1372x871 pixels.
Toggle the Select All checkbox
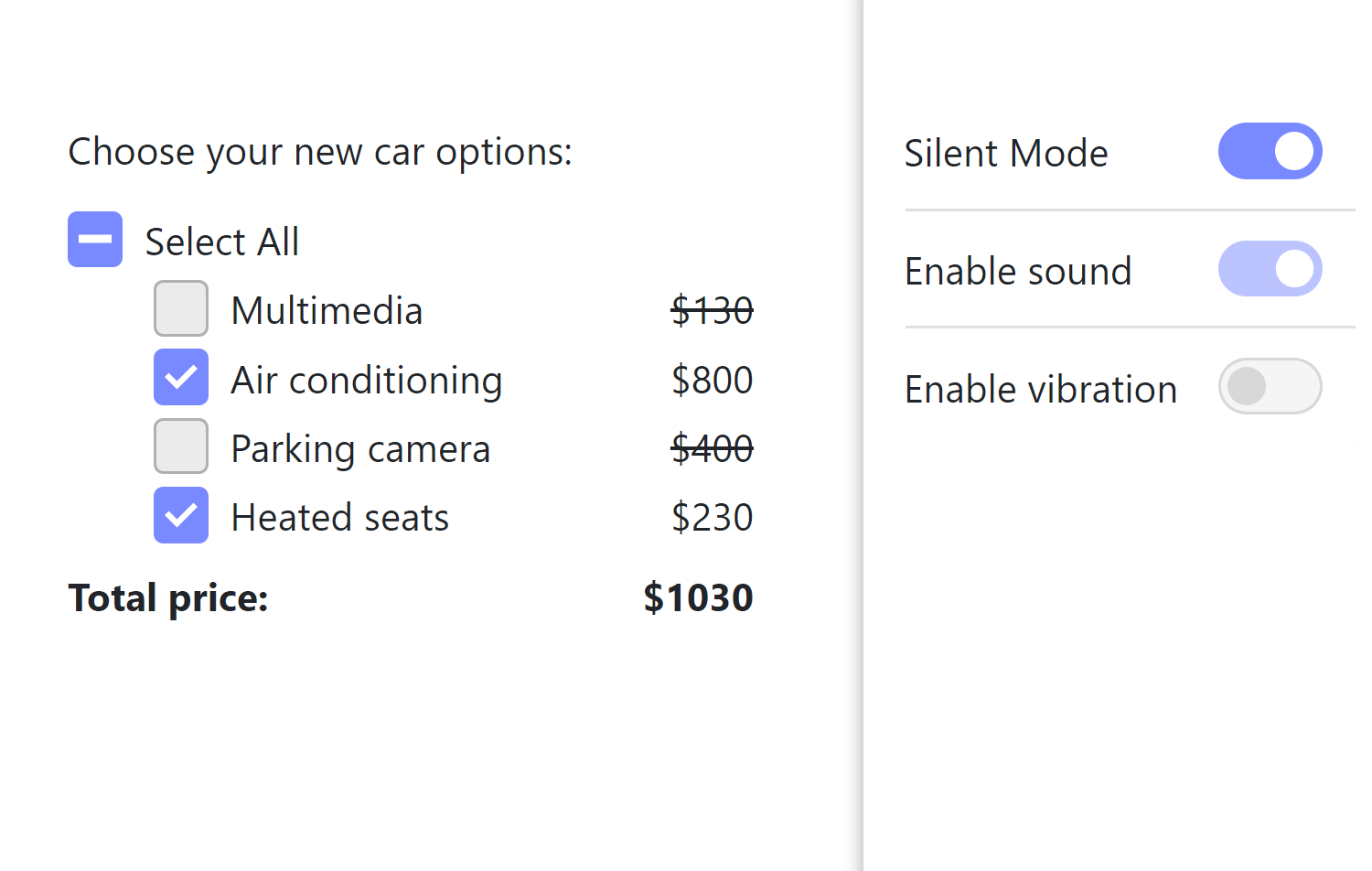[95, 240]
